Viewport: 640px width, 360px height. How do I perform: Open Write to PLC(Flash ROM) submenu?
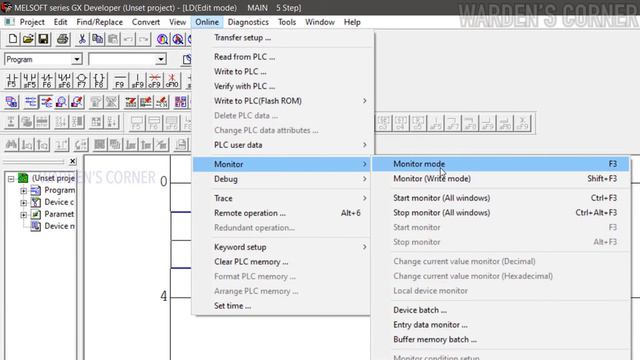[x=281, y=101]
